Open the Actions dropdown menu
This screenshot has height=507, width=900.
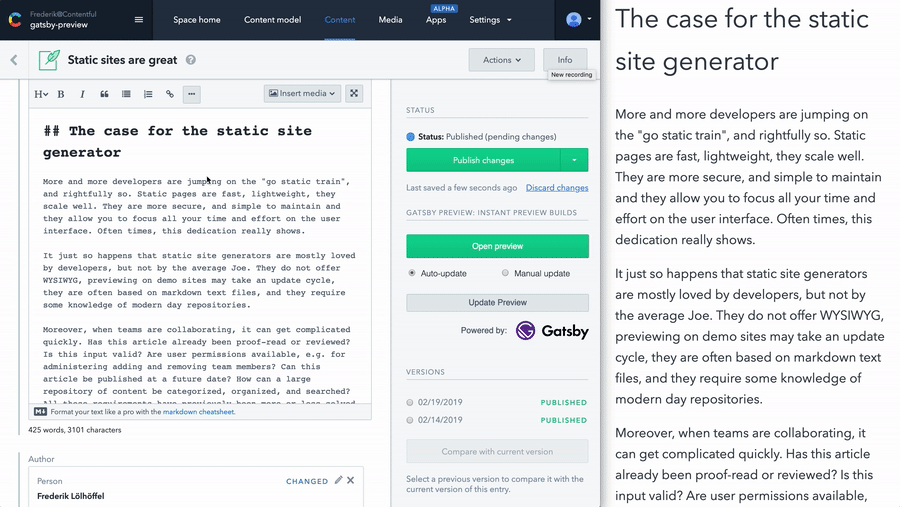pyautogui.click(x=502, y=60)
